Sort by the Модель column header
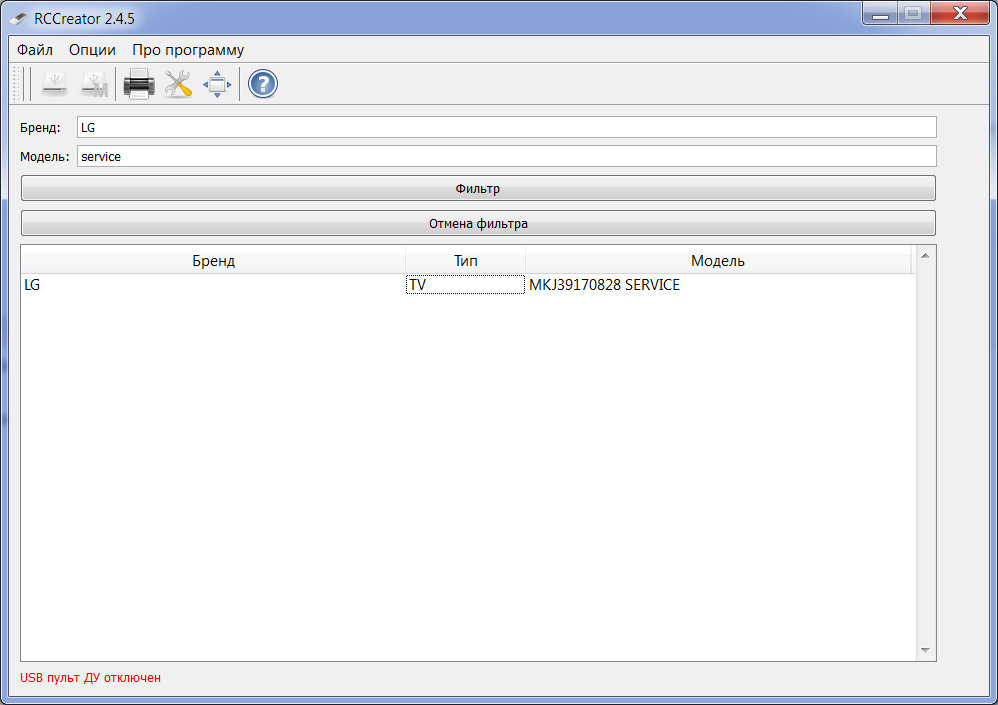Image resolution: width=998 pixels, height=705 pixels. 717,261
